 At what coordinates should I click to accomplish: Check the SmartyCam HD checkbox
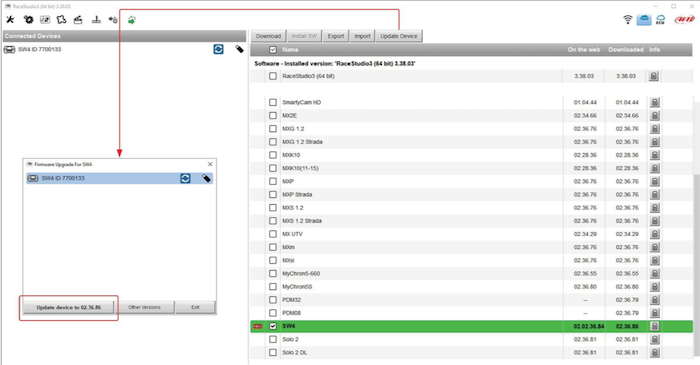coord(273,103)
